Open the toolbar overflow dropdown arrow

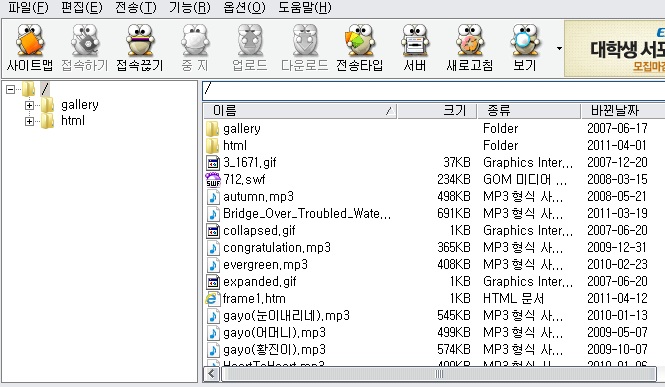(559, 48)
